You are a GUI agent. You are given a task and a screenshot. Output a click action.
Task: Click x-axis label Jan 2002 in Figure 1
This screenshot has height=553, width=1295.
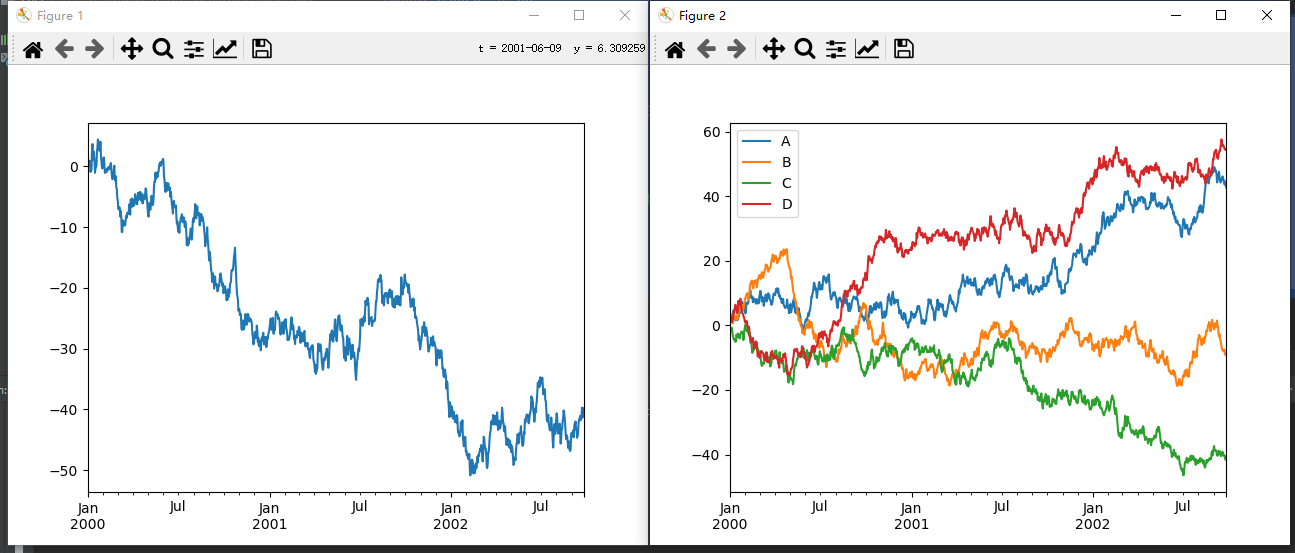click(x=450, y=515)
